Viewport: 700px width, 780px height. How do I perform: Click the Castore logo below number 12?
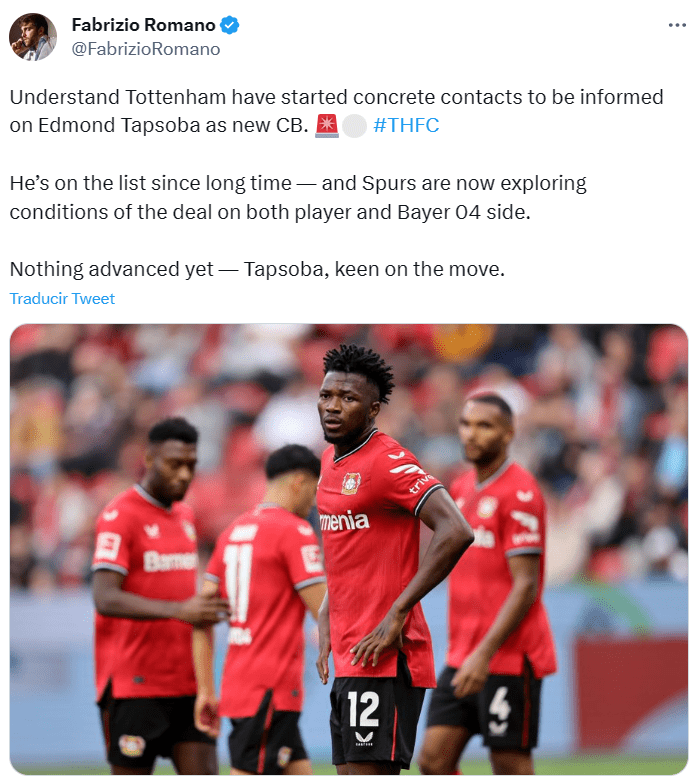pos(365,738)
